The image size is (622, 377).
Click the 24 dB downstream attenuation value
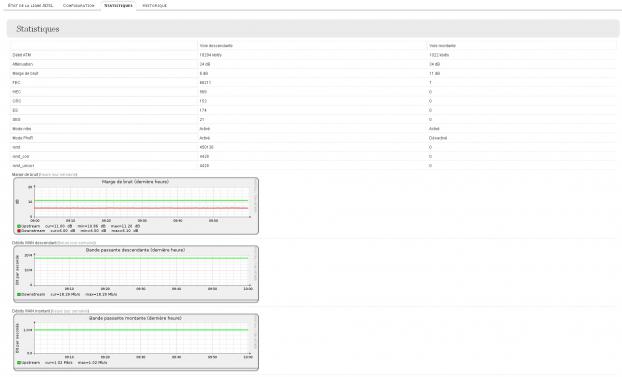(205, 64)
